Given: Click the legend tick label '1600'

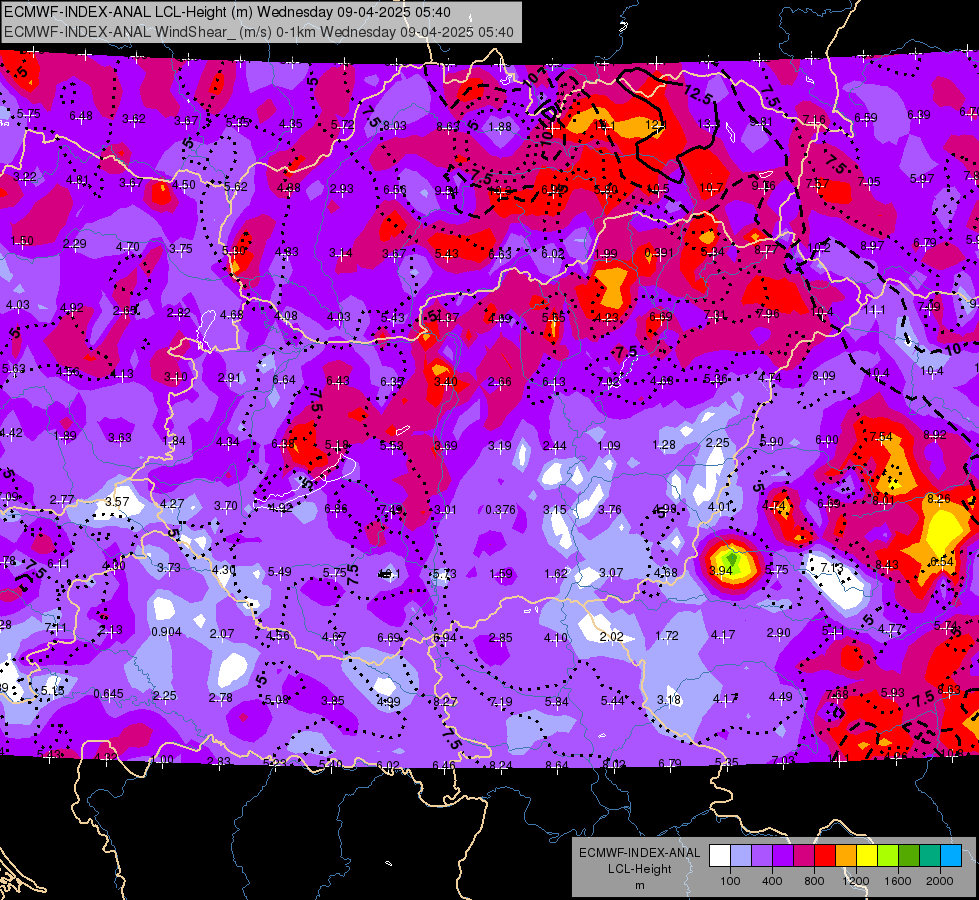Looking at the screenshot, I should click(898, 881).
